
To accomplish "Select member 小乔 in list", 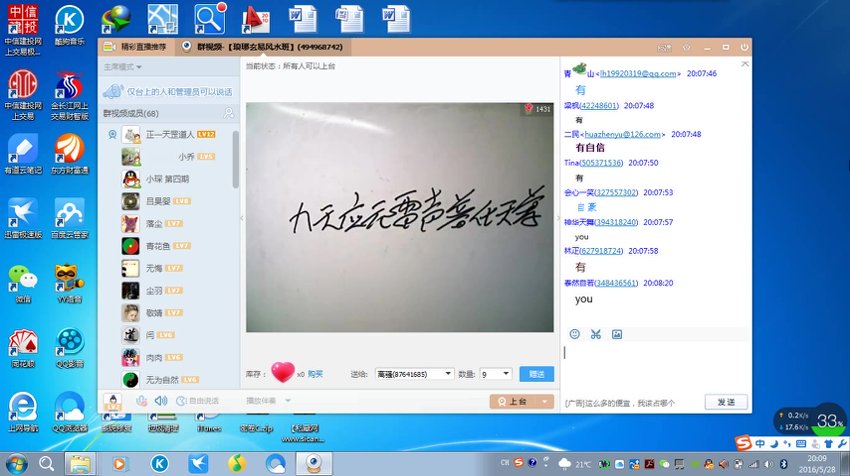I will coord(169,157).
